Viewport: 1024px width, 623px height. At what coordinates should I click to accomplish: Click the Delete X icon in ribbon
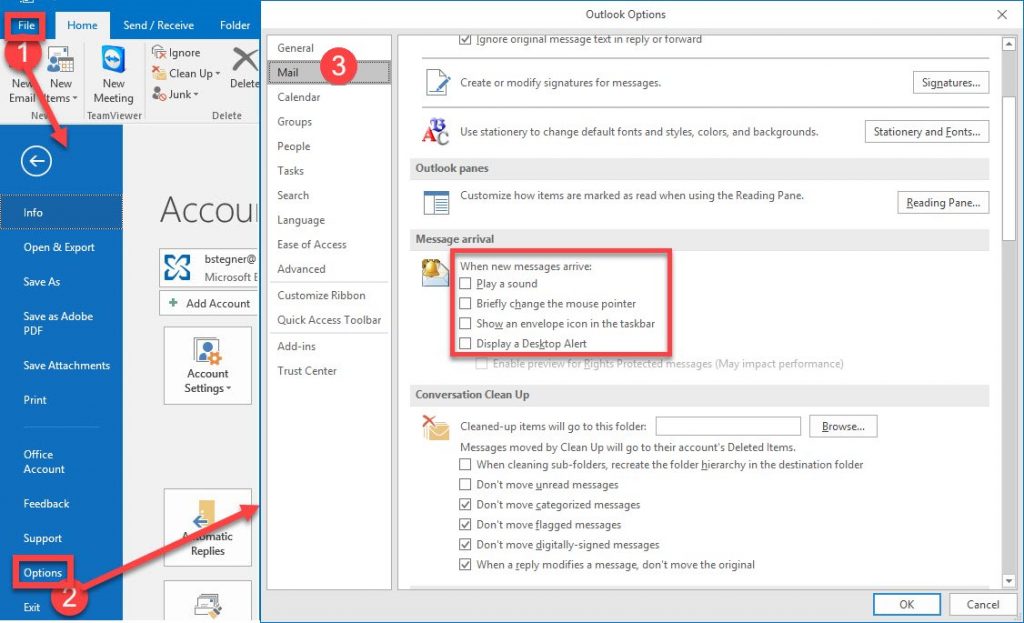246,60
